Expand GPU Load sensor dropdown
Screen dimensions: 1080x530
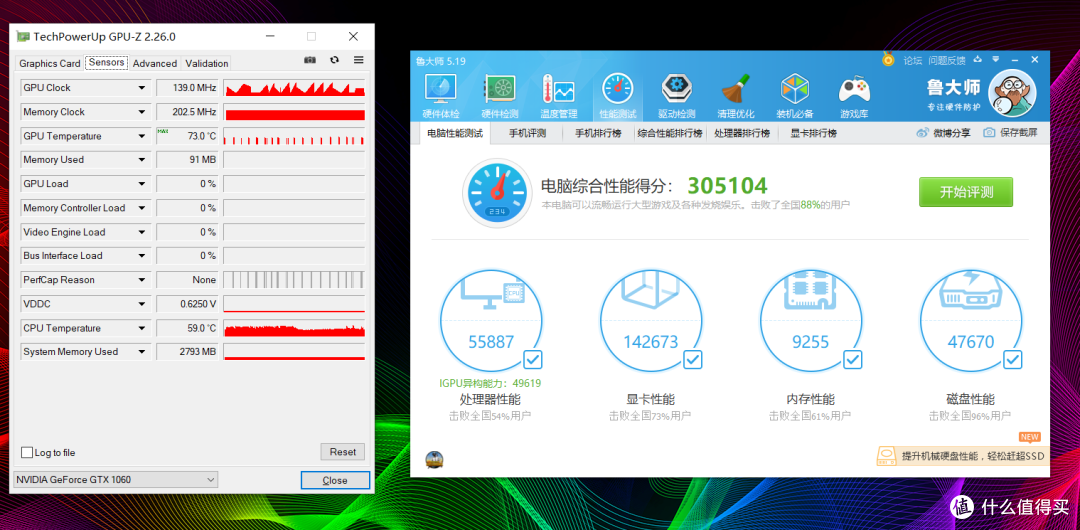(142, 184)
